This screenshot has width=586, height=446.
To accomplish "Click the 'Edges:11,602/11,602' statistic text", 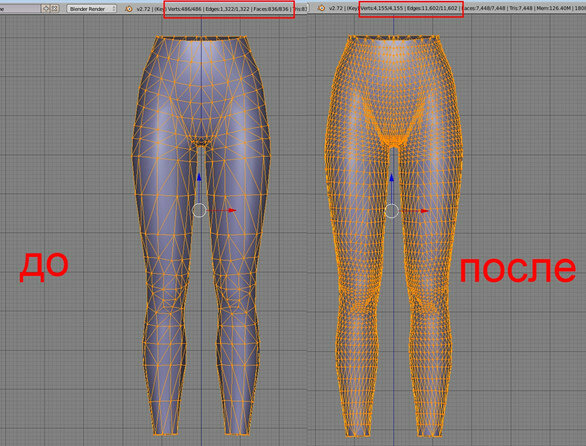I will 432,8.
